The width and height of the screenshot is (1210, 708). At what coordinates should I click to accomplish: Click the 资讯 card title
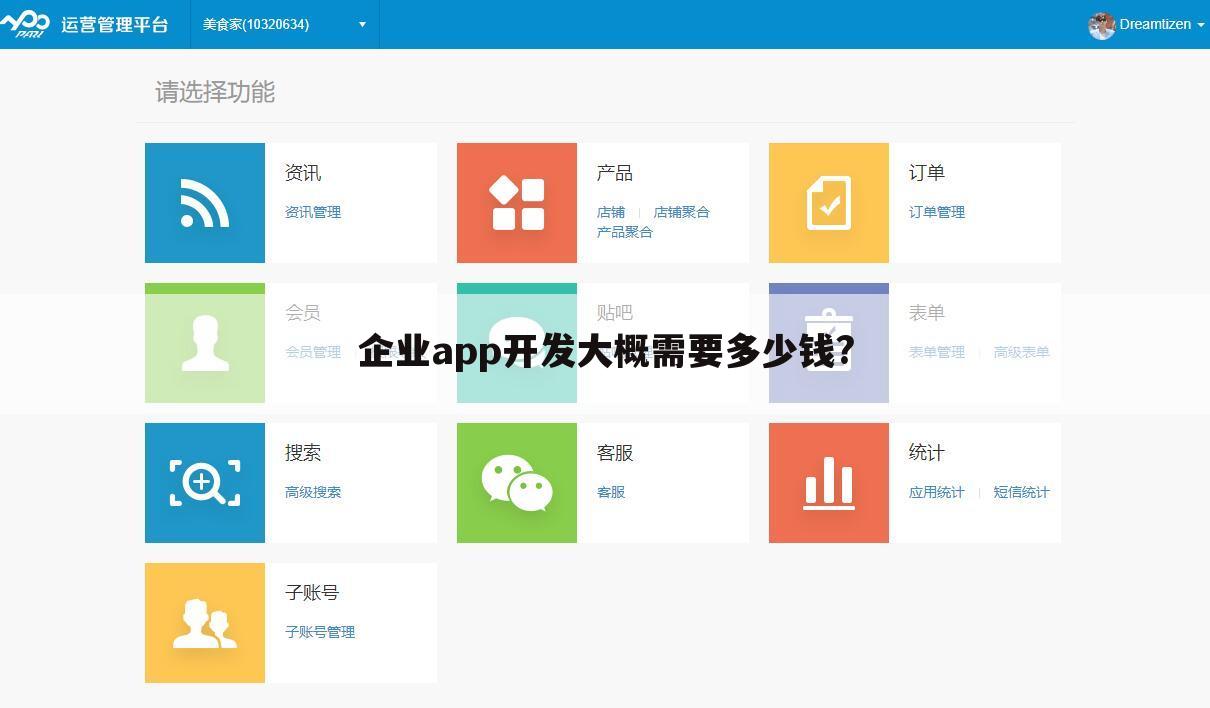[x=303, y=173]
